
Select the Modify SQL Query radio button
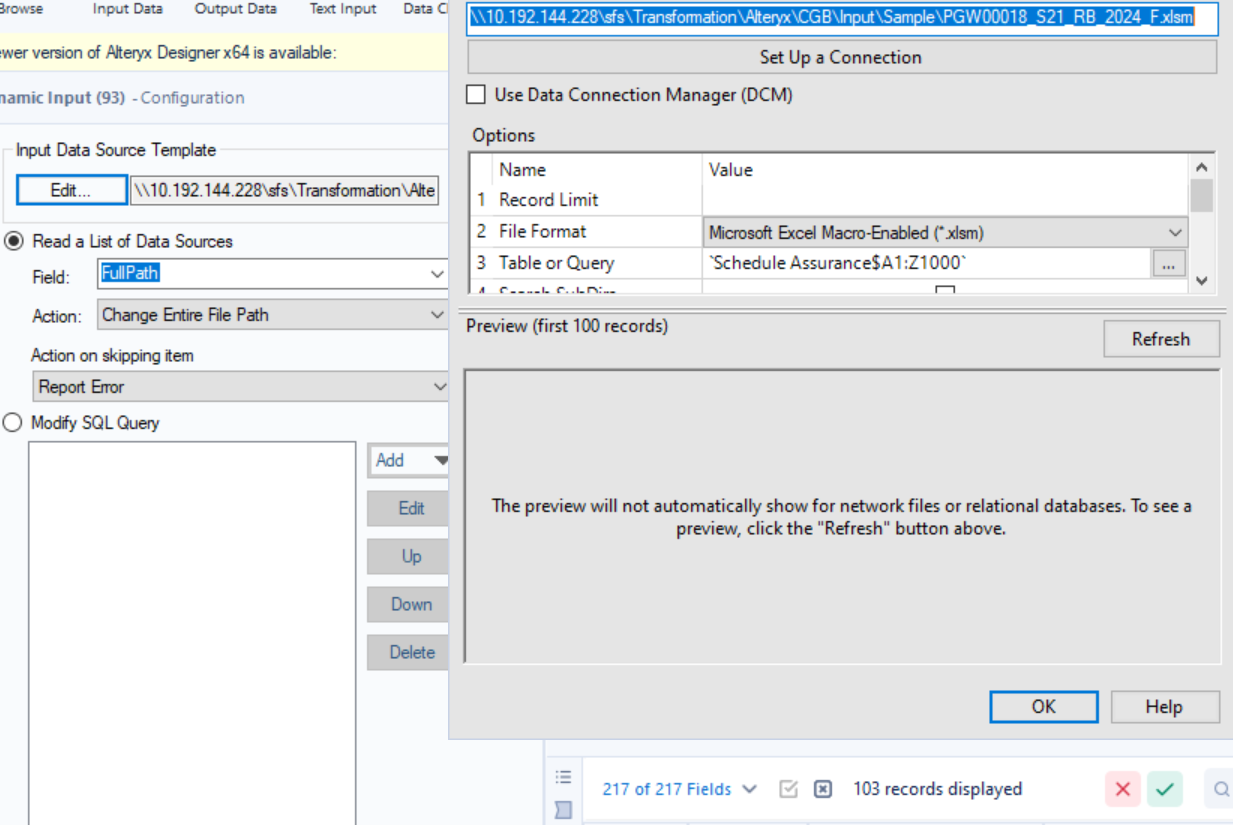point(11,422)
